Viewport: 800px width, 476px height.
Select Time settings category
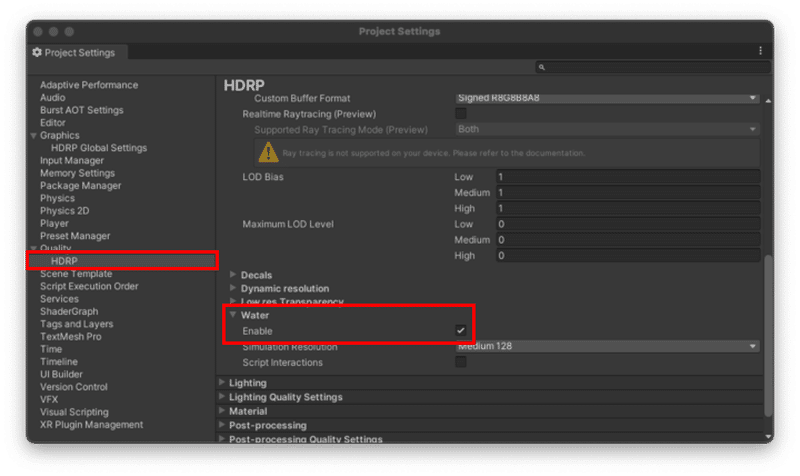[51, 349]
